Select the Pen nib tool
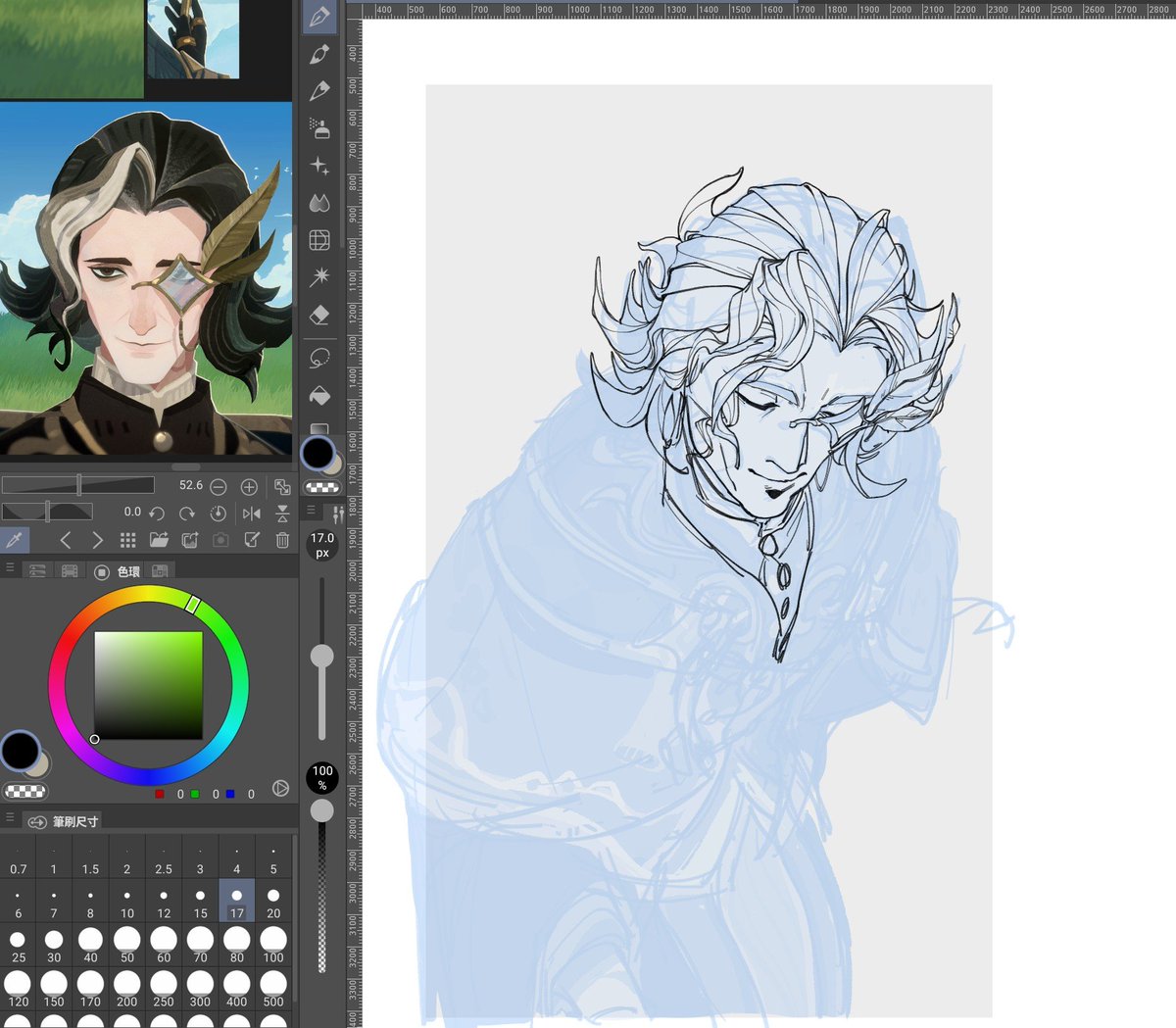This screenshot has height=1028, width=1176. click(319, 17)
